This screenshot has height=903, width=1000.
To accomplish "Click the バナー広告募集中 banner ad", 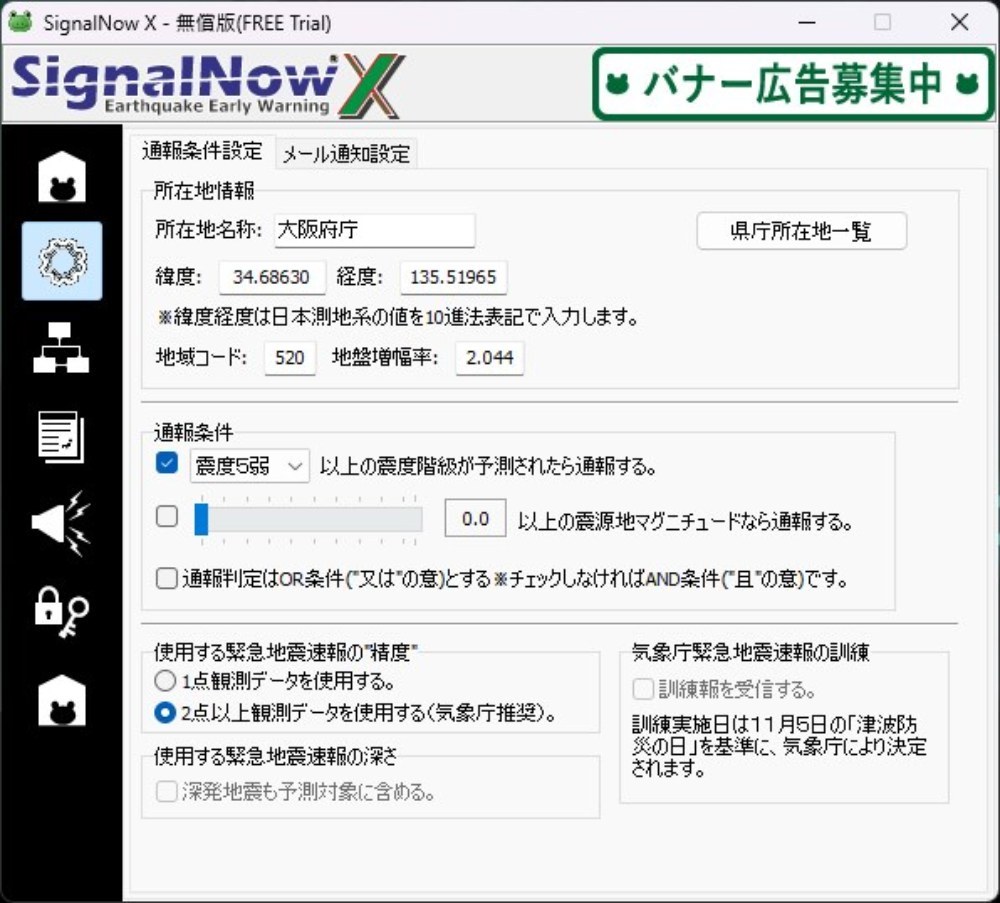I will coord(793,84).
